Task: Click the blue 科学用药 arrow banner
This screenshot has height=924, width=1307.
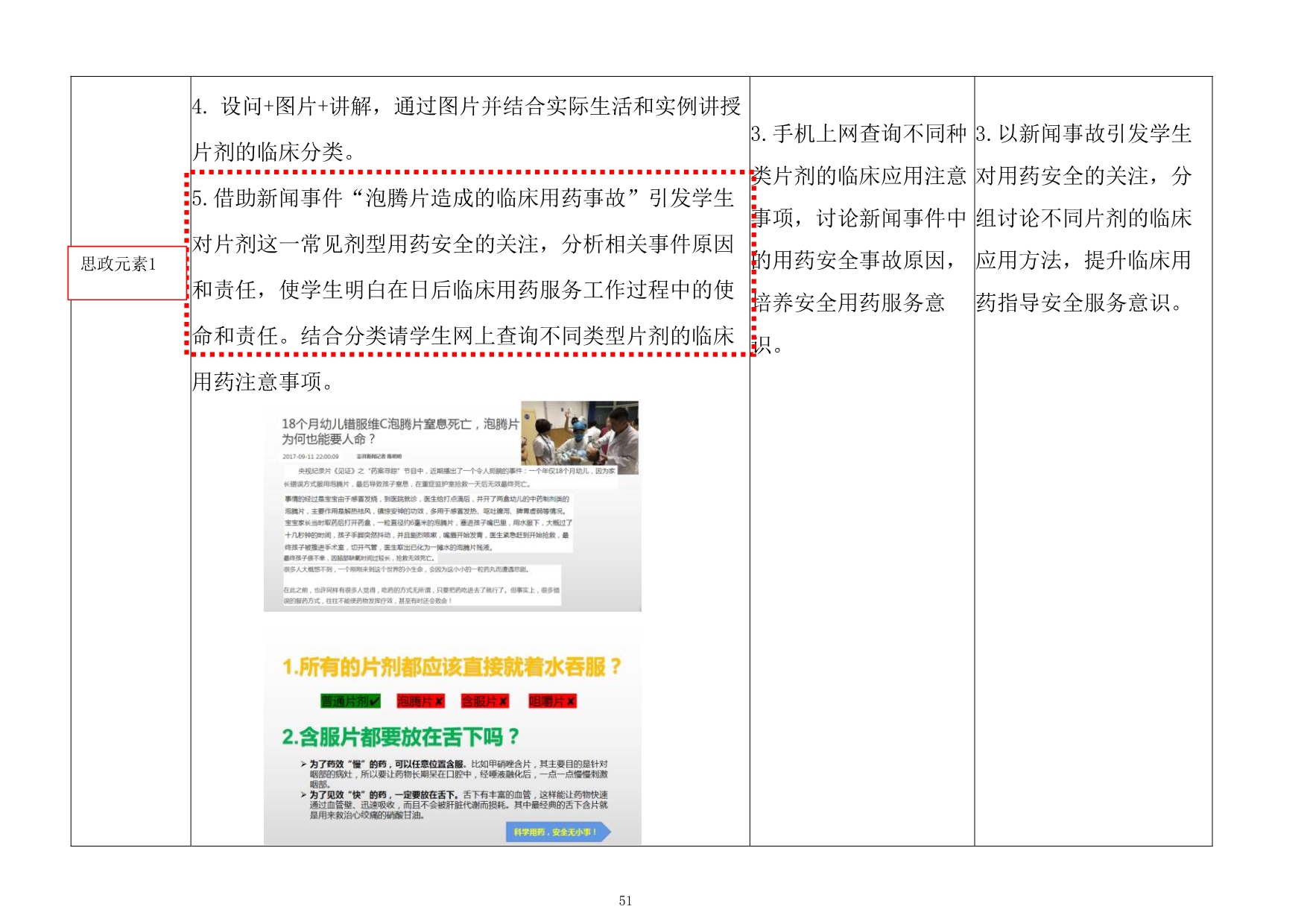Action: 557,832
